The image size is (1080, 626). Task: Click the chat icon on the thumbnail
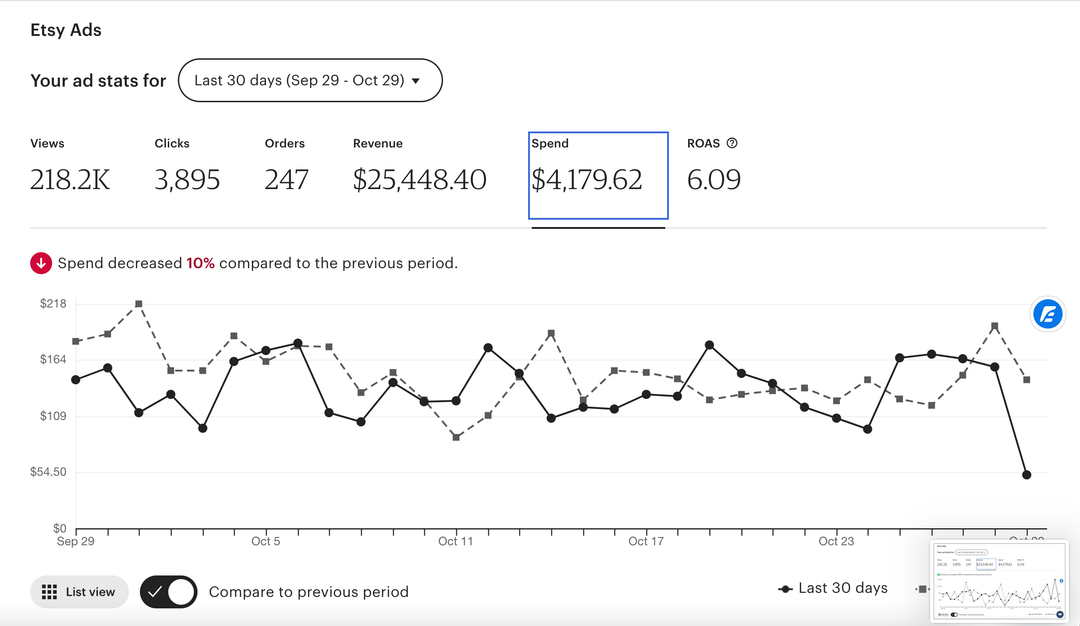click(x=1059, y=614)
